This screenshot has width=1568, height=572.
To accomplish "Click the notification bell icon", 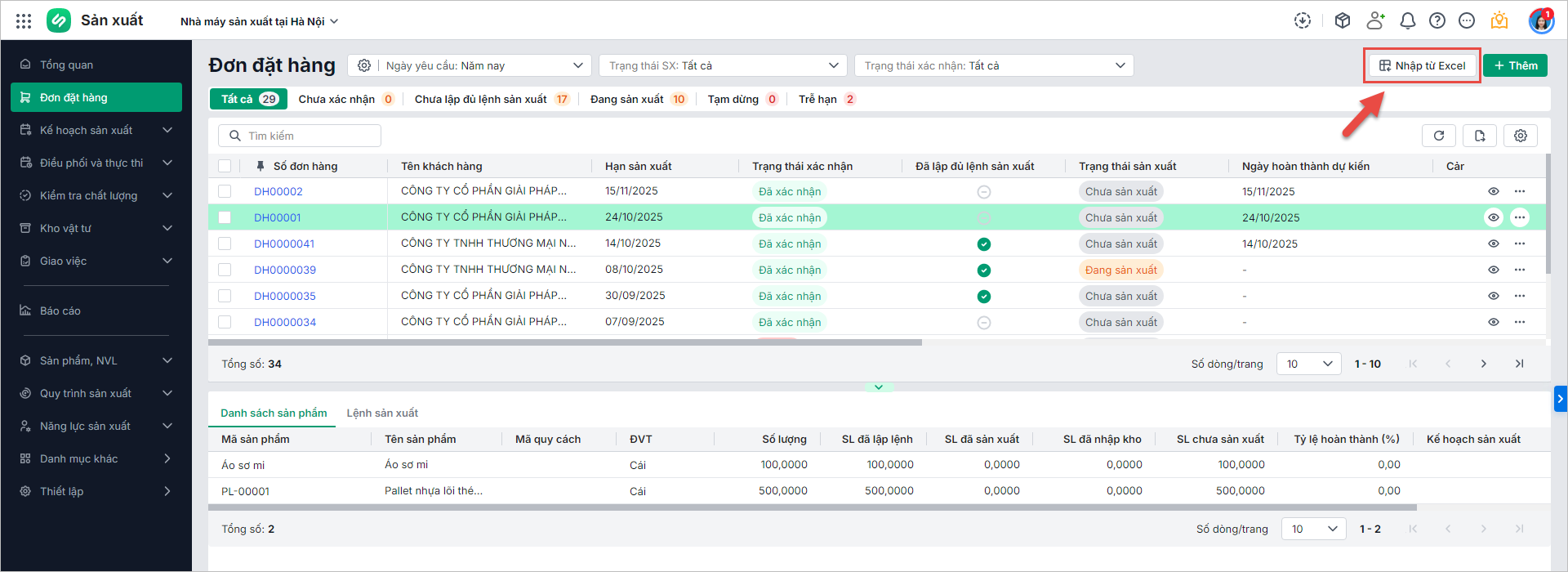I will (x=1407, y=21).
